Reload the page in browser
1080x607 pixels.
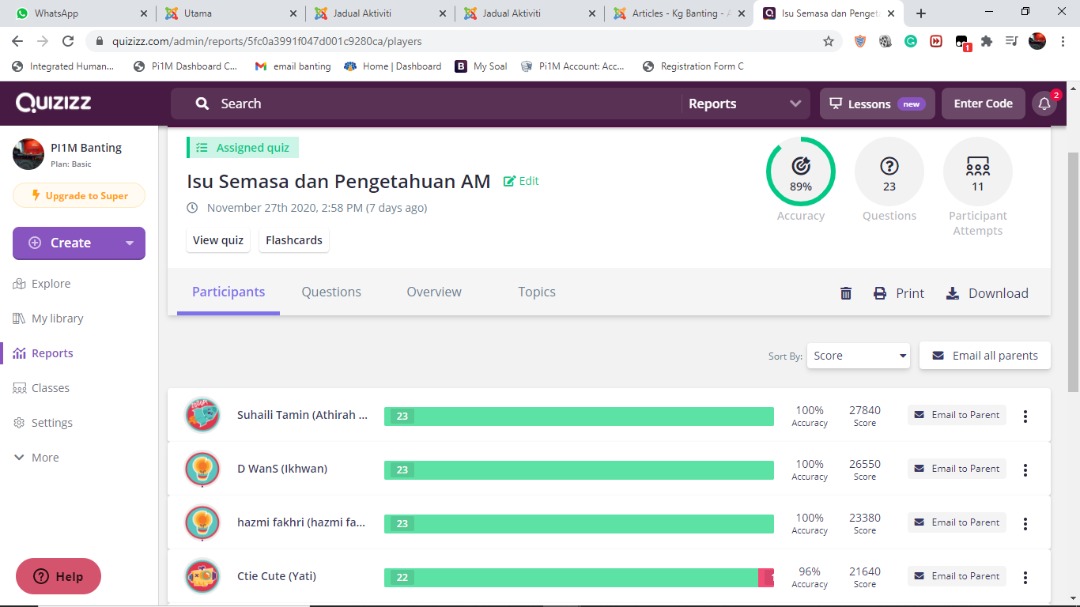(x=68, y=42)
